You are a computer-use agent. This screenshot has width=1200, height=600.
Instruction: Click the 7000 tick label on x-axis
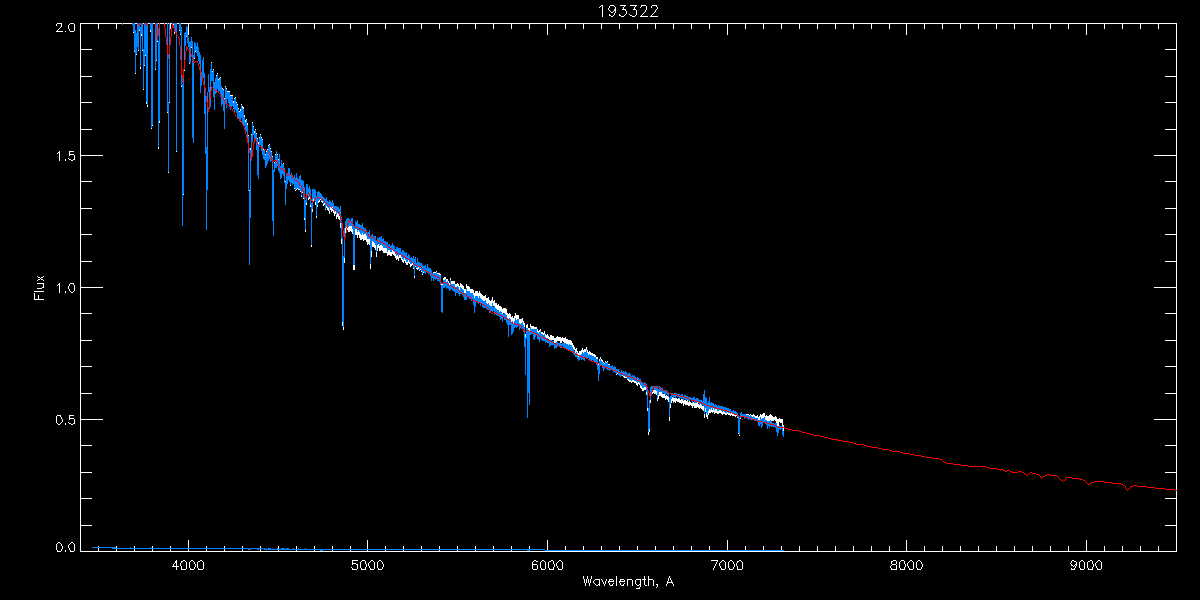pyautogui.click(x=727, y=564)
